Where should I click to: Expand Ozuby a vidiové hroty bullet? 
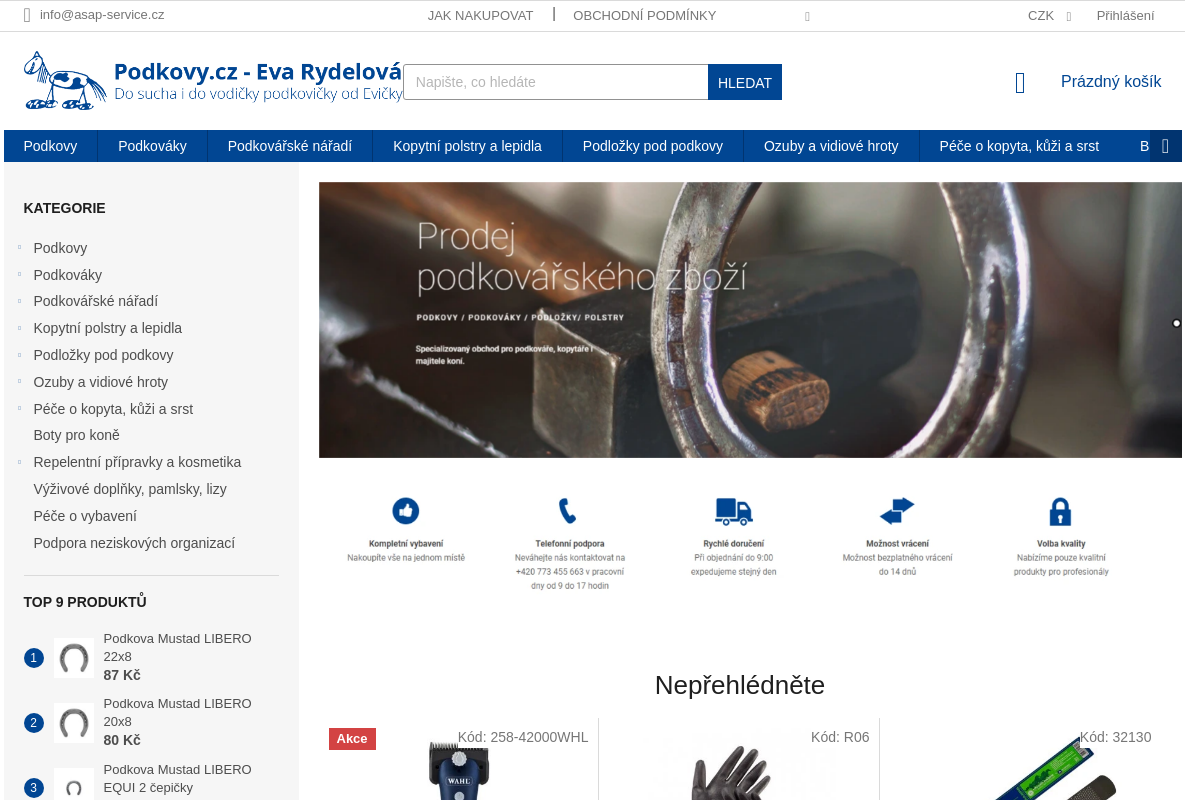point(19,382)
